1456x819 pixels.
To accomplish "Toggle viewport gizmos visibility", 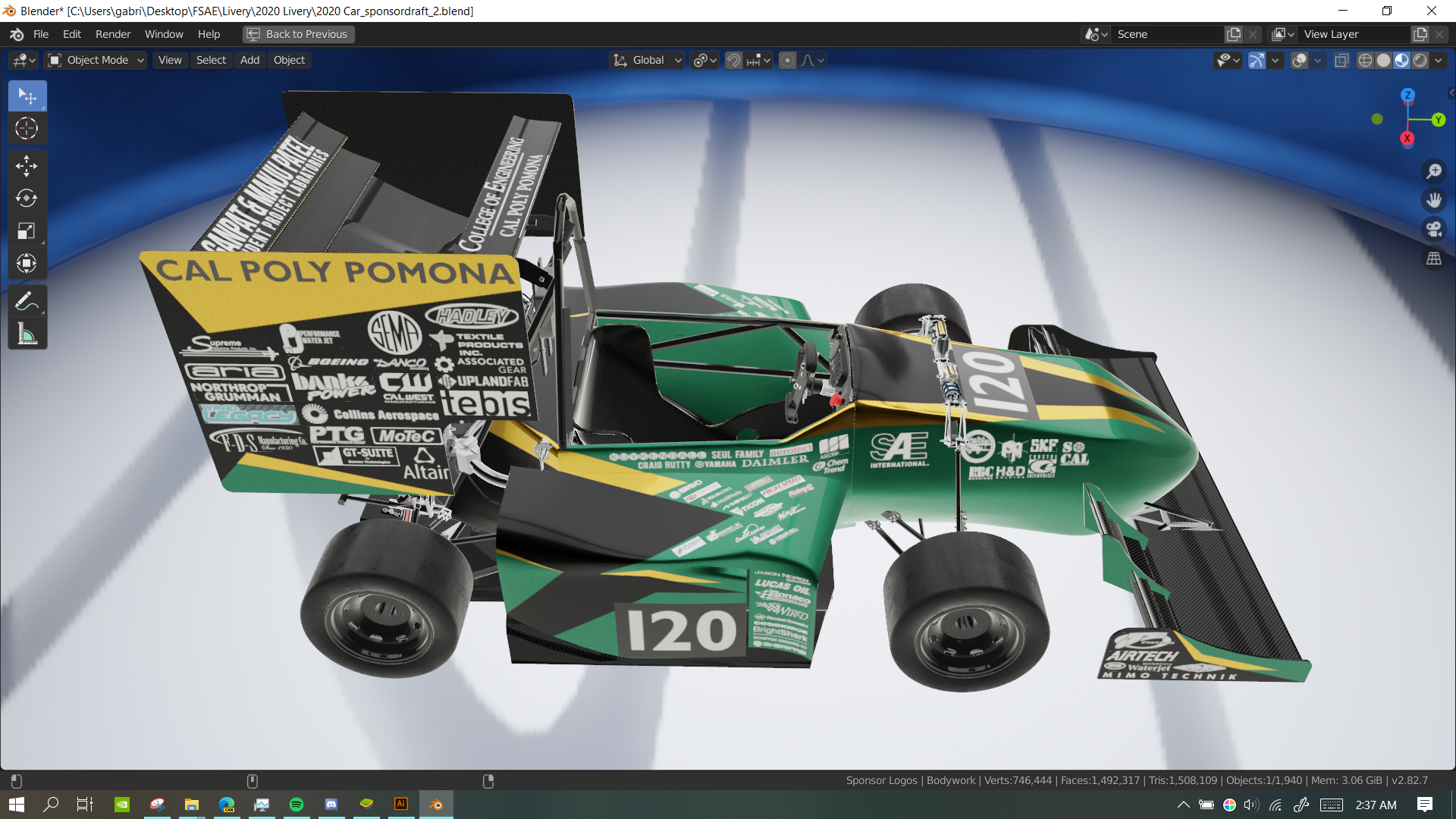I will (1257, 60).
